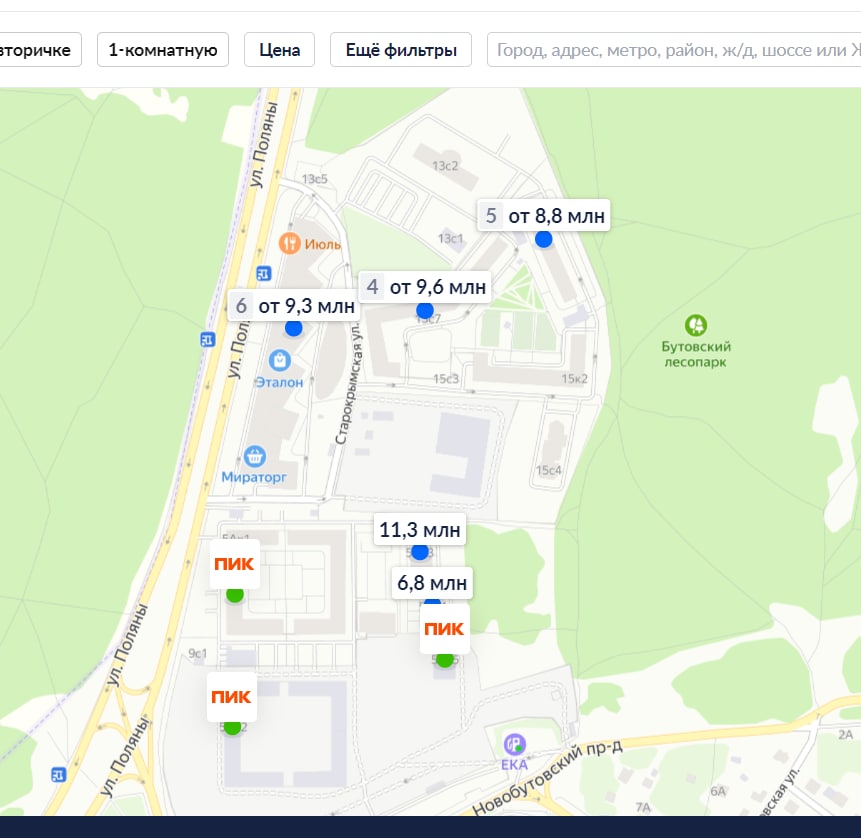Open the Цена price filter
The image size is (861, 838).
tap(279, 50)
